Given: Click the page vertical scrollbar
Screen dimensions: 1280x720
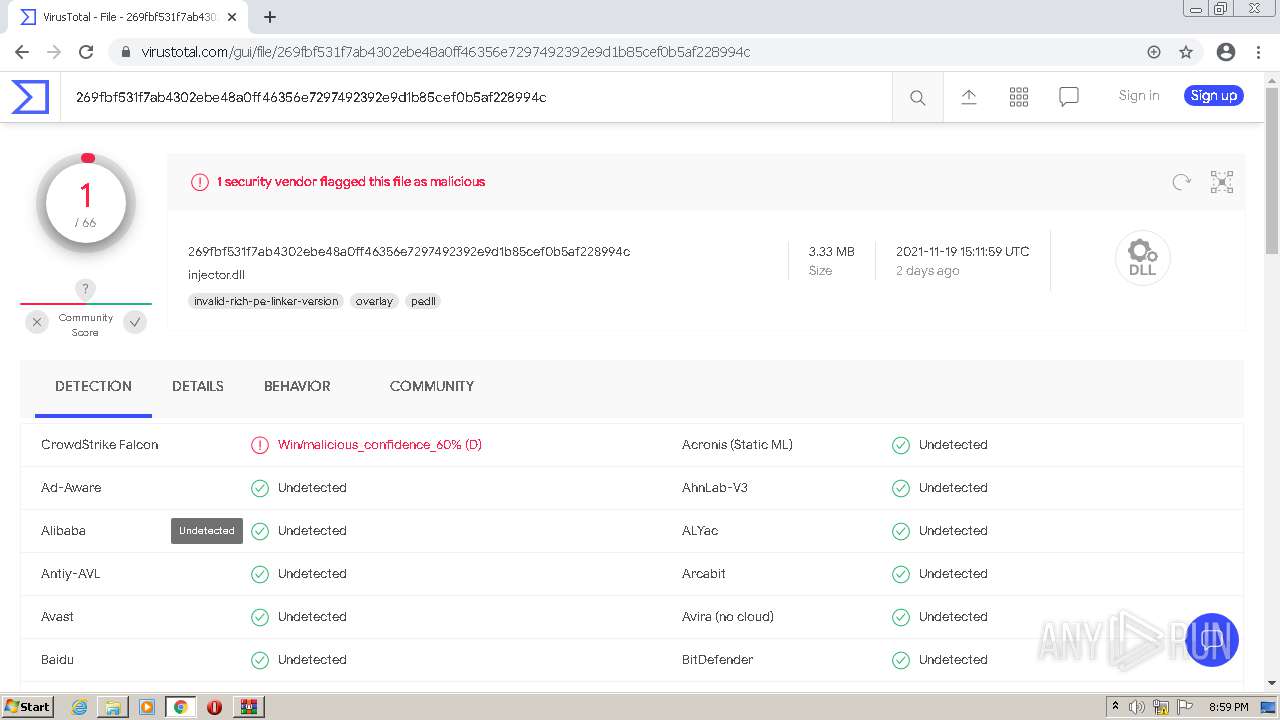Looking at the screenshot, I should click(x=1272, y=171).
